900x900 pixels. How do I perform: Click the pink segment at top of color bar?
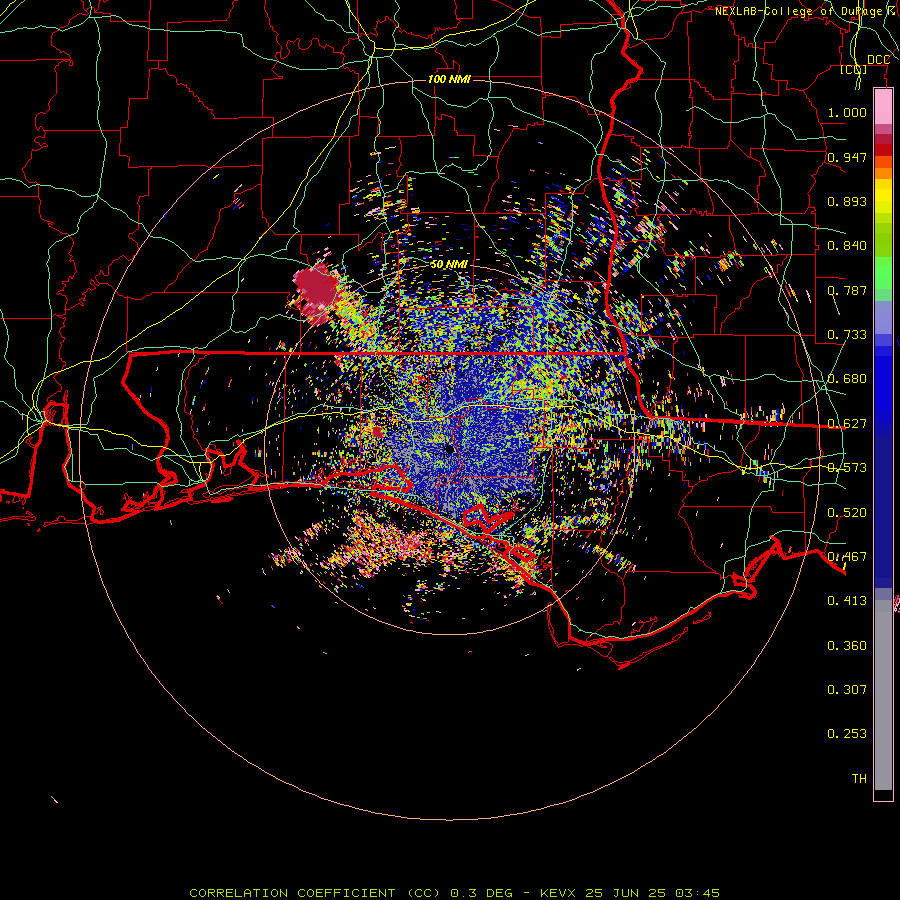pos(883,107)
